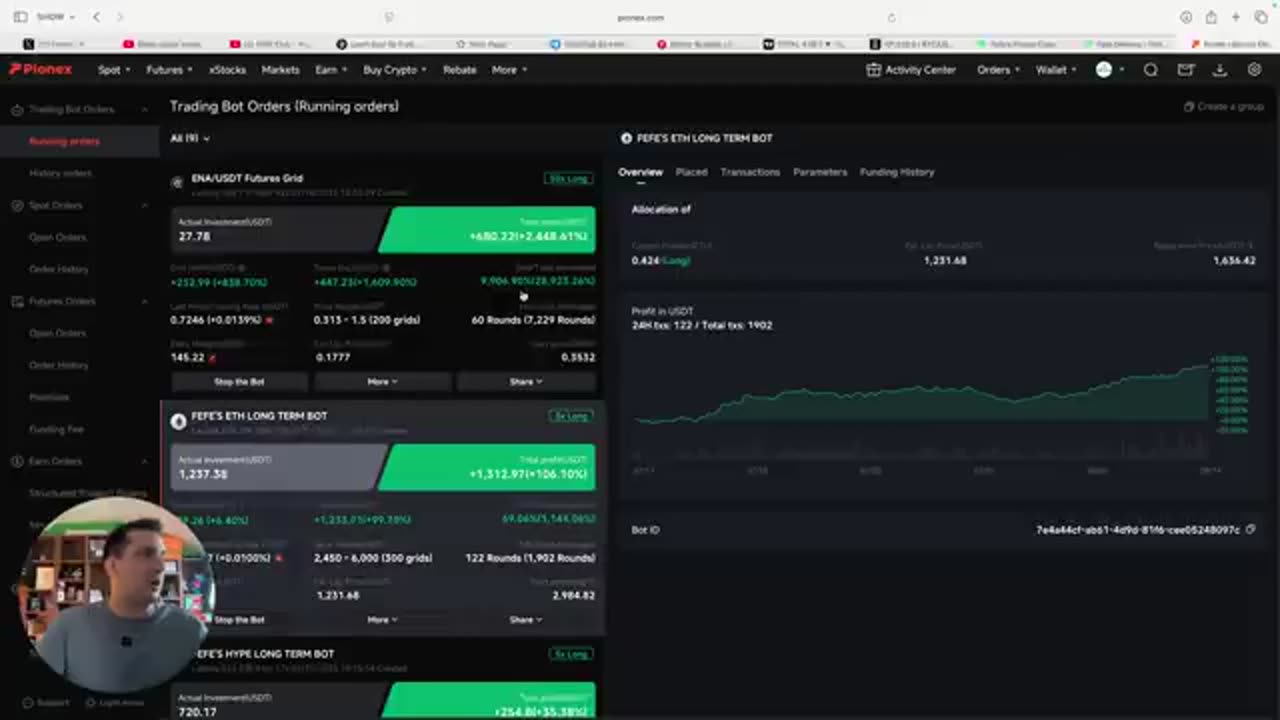Viewport: 1280px width, 720px height.
Task: Click the Trading Bot Orders sidebar icon
Action: coord(17,109)
